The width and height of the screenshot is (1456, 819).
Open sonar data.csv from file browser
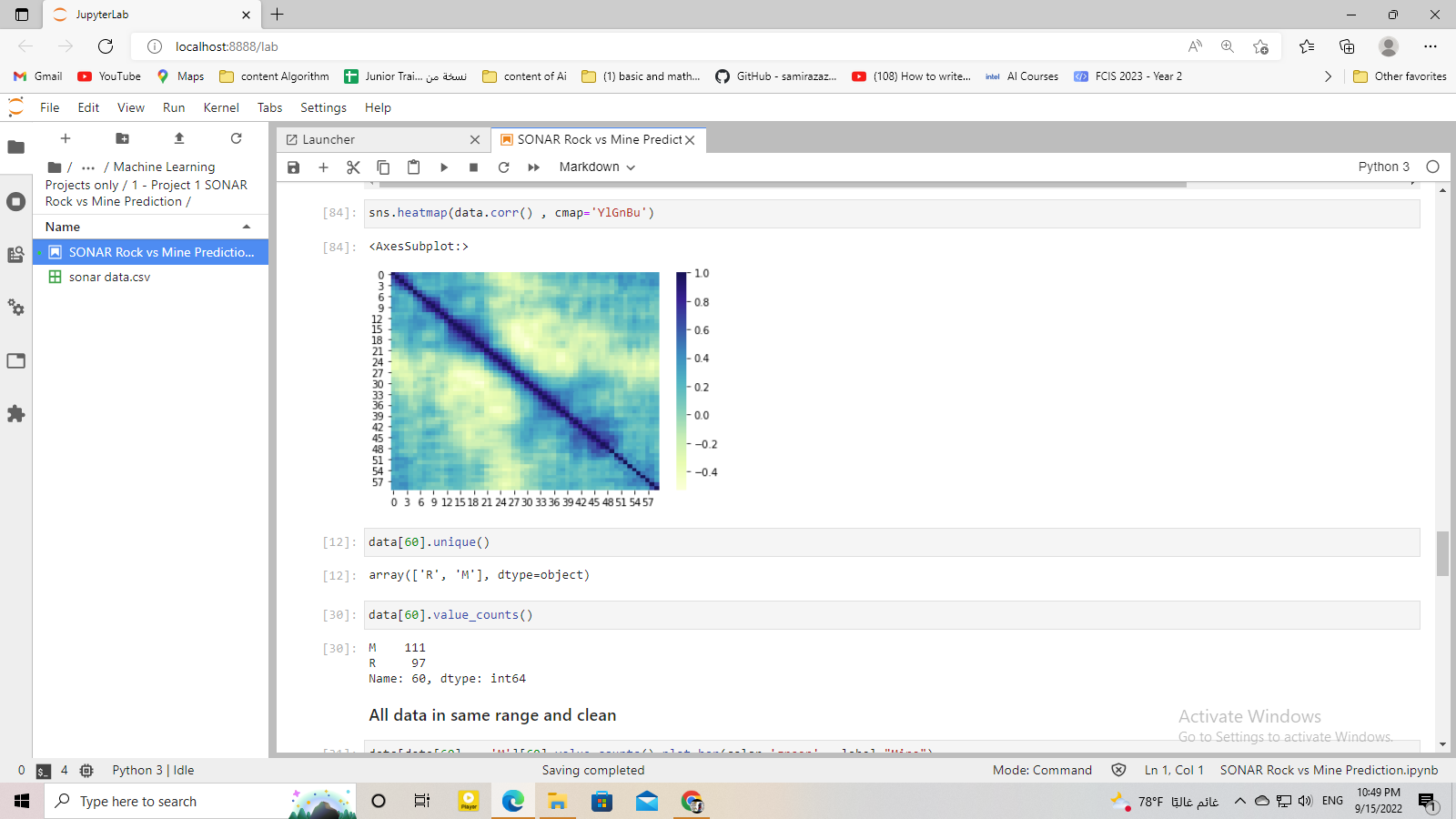tap(109, 277)
